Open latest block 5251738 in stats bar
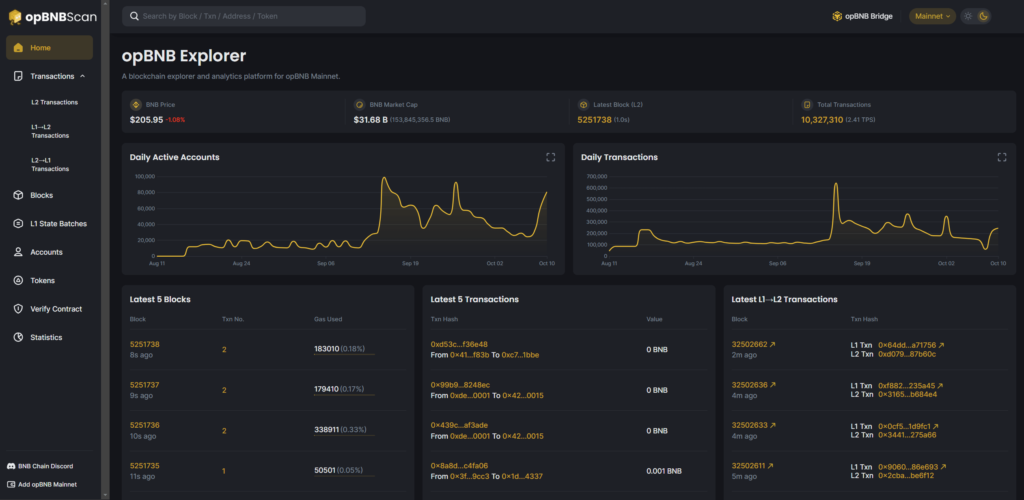This screenshot has height=500, width=1024. click(x=594, y=120)
